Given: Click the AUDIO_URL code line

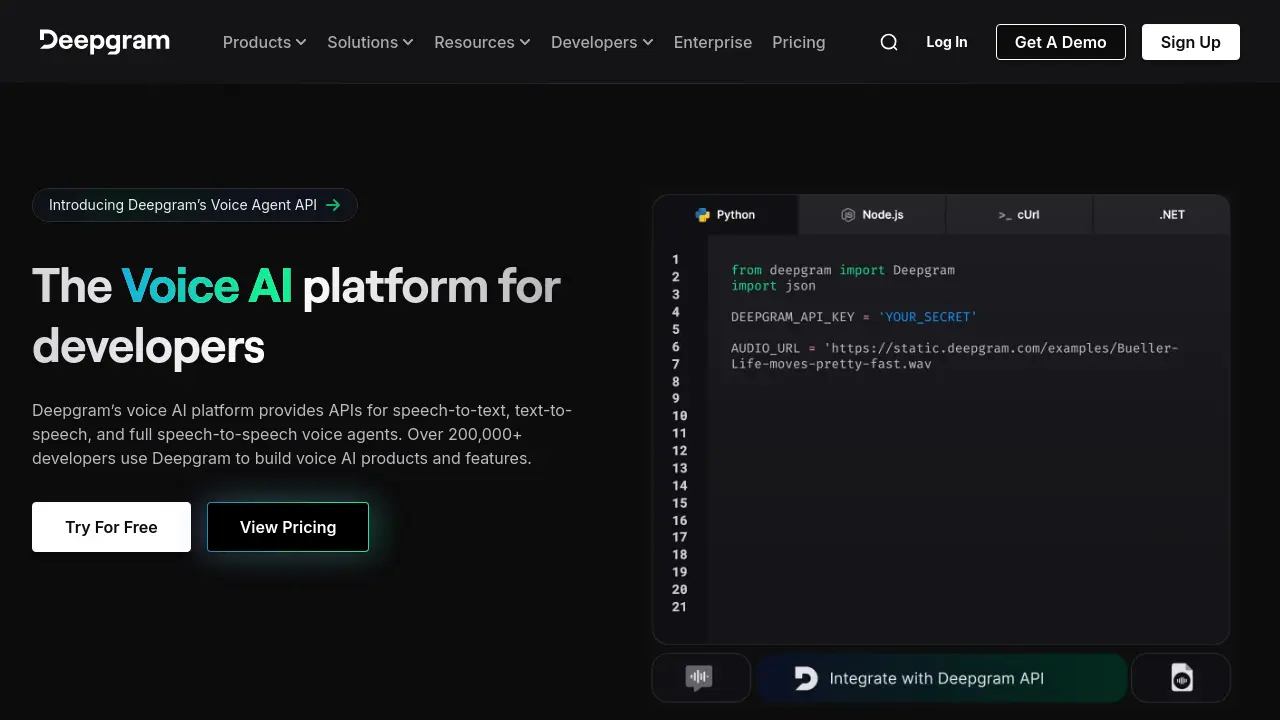Looking at the screenshot, I should [x=955, y=356].
